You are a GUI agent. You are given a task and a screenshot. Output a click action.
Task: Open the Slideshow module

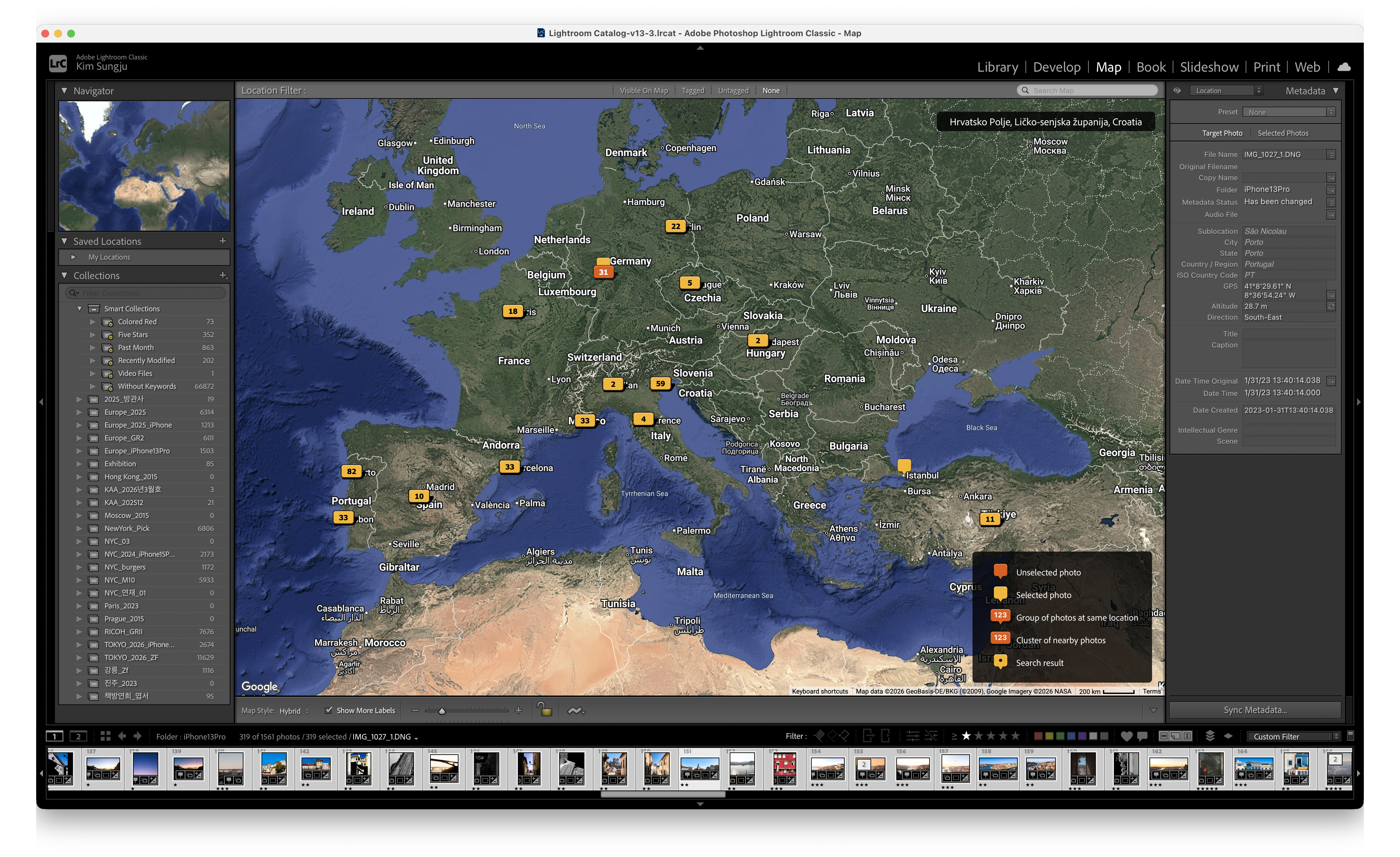(1209, 67)
